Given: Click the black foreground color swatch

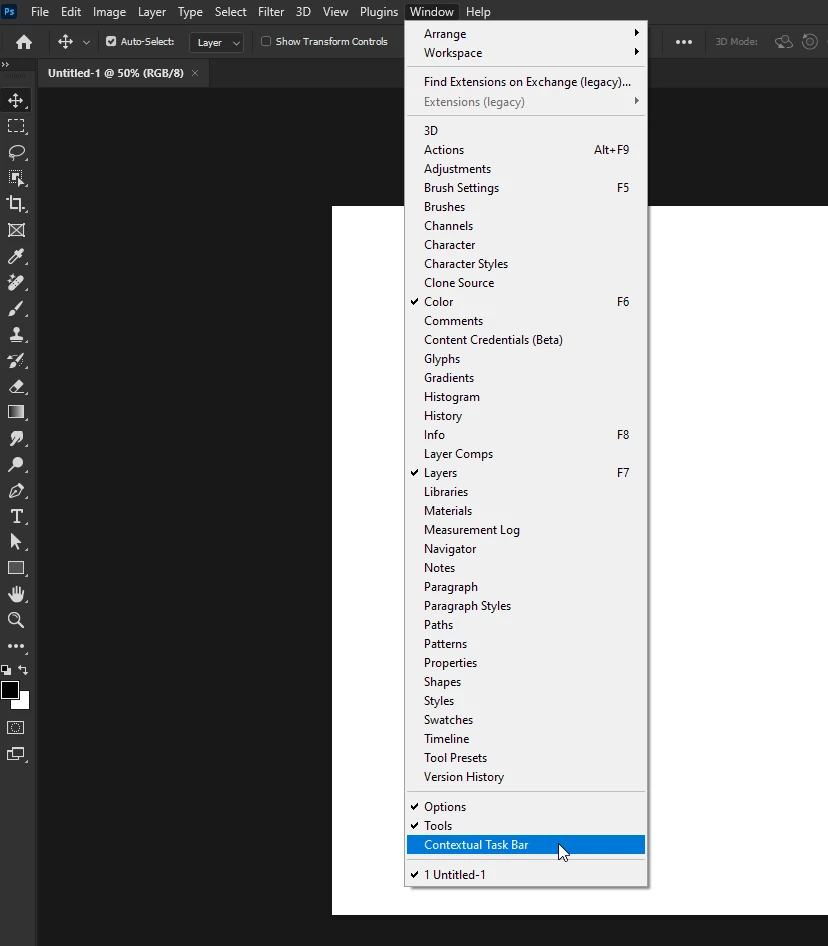Looking at the screenshot, I should [x=9, y=690].
